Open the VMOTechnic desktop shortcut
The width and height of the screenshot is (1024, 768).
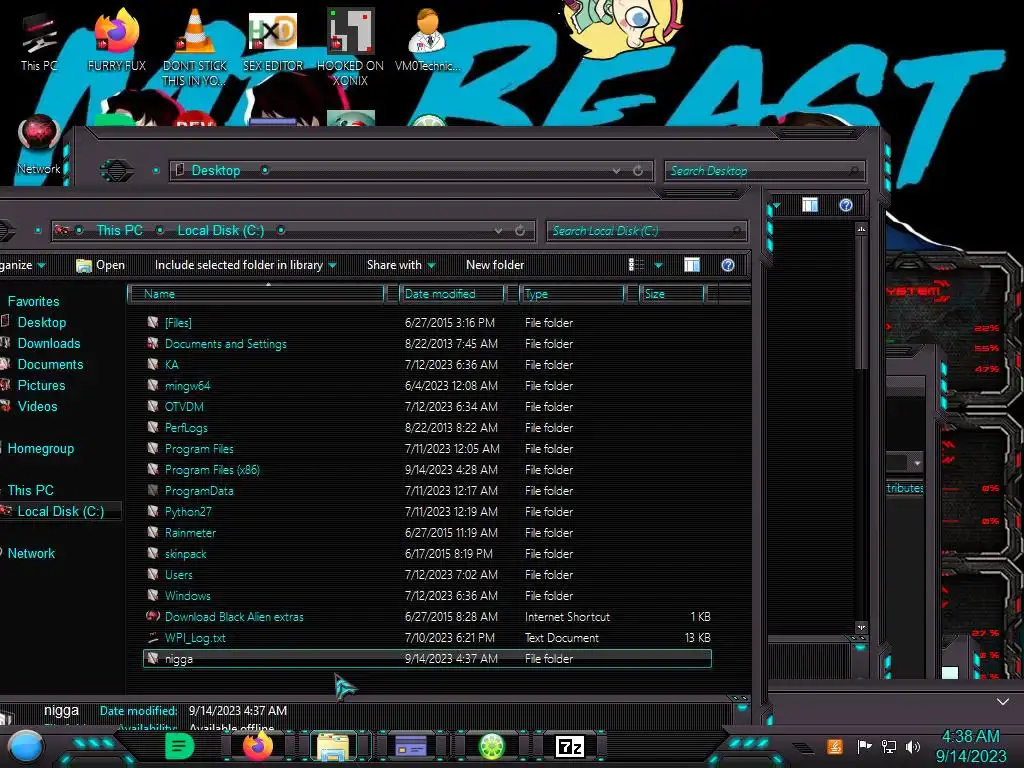pos(427,40)
